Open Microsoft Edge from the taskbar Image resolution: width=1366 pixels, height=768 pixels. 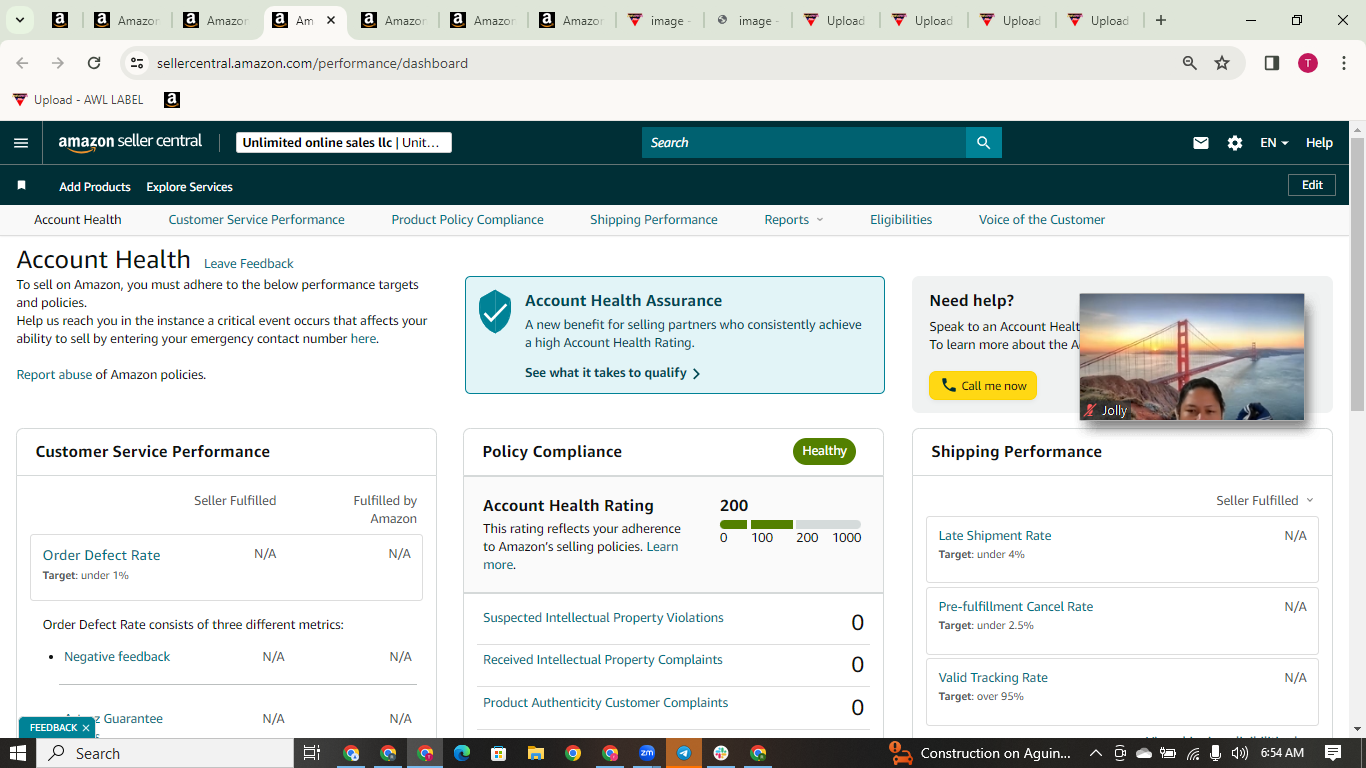(x=461, y=753)
